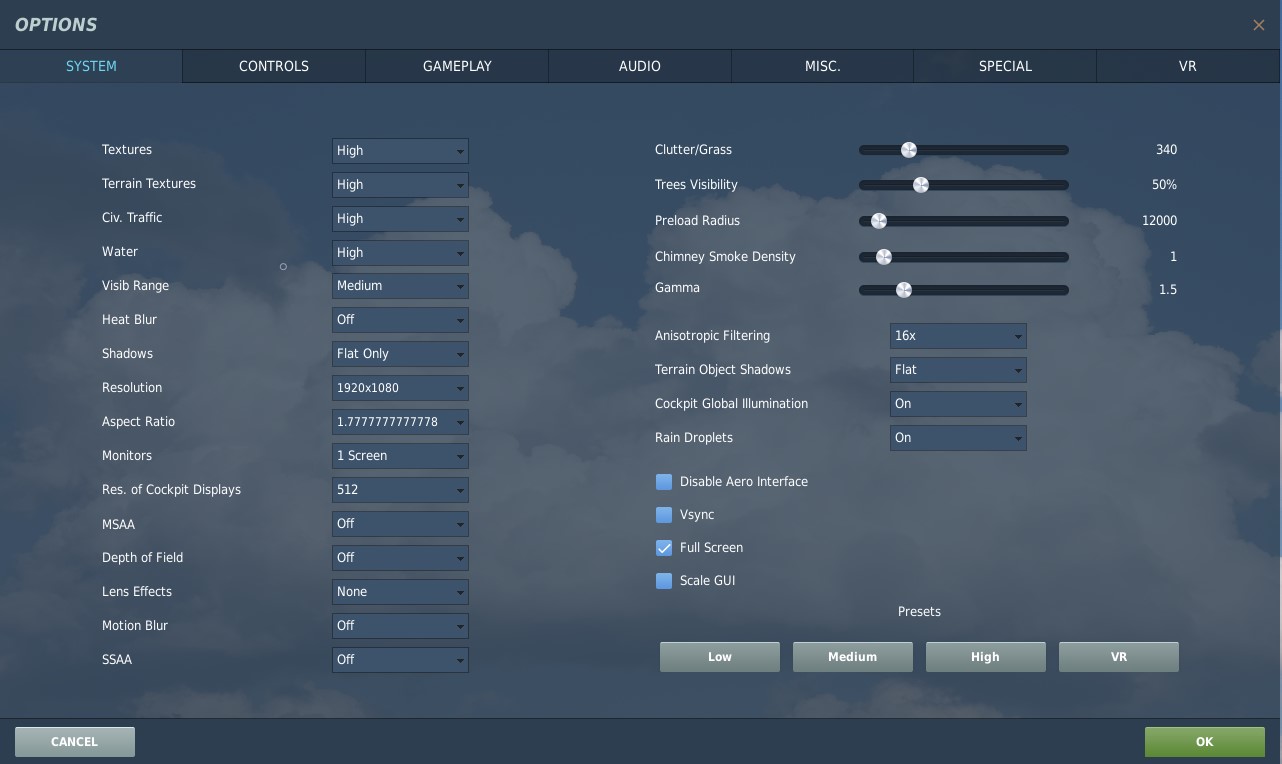
Task: Expand the Heat Blur dropdown
Action: tap(400, 320)
